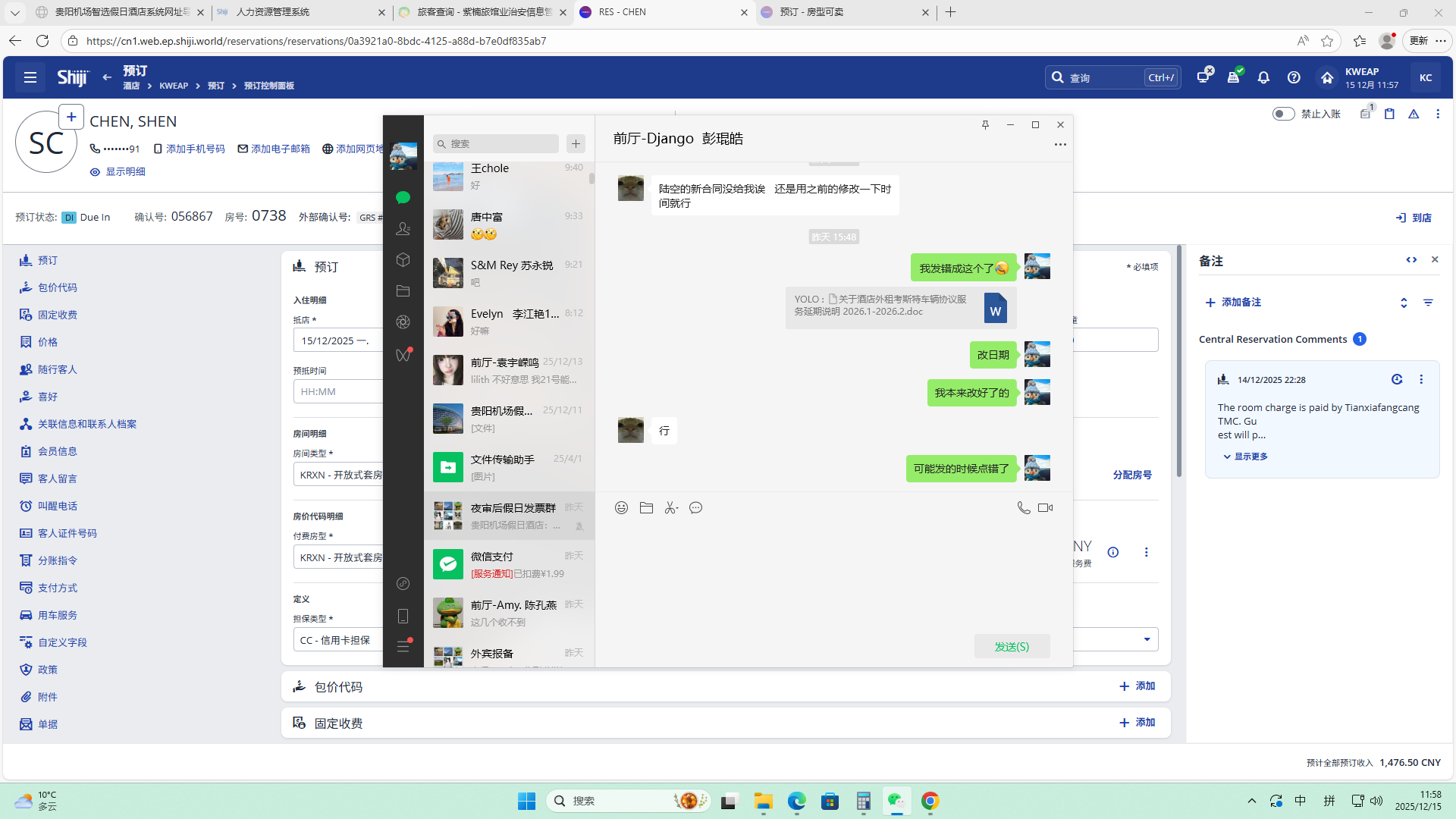Open 支付方式 in the left menu
Screen dimensions: 1456x819
pyautogui.click(x=57, y=588)
